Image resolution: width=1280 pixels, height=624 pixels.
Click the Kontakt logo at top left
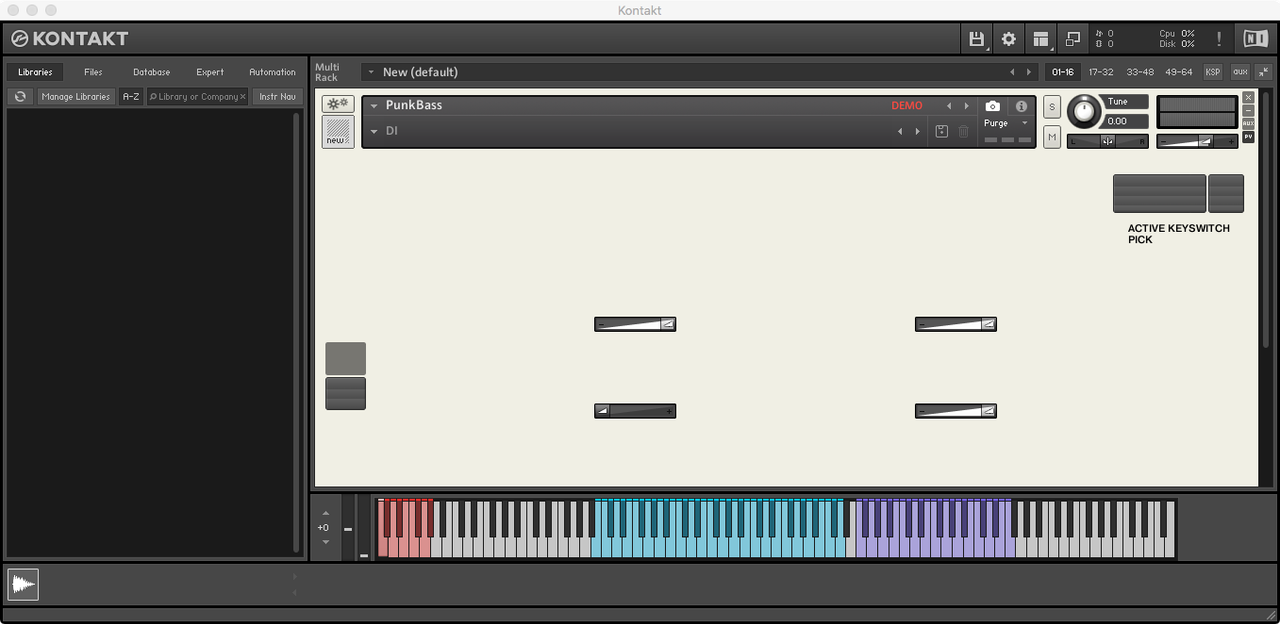click(x=70, y=39)
